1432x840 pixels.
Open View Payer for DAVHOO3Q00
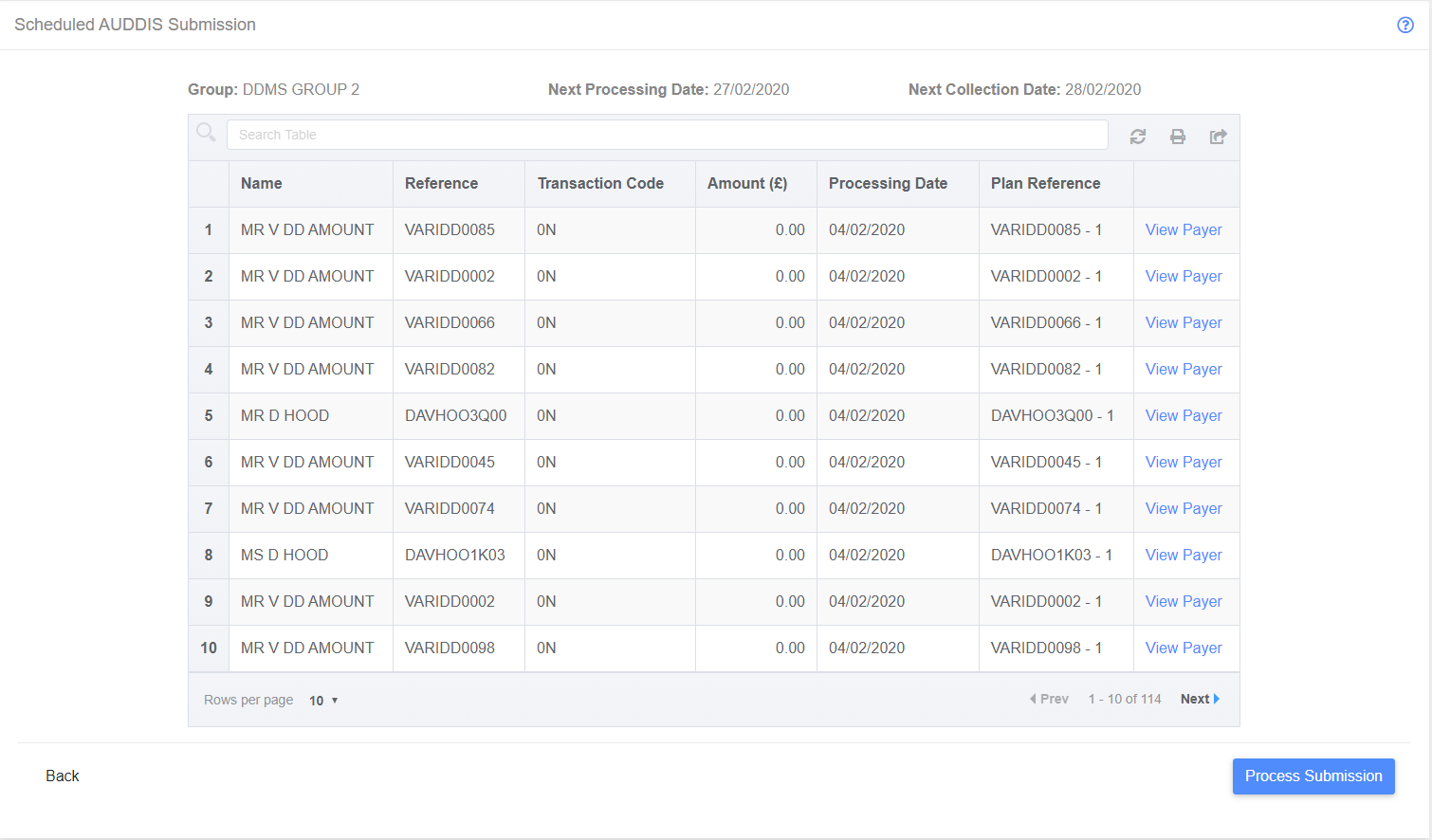pyautogui.click(x=1184, y=416)
